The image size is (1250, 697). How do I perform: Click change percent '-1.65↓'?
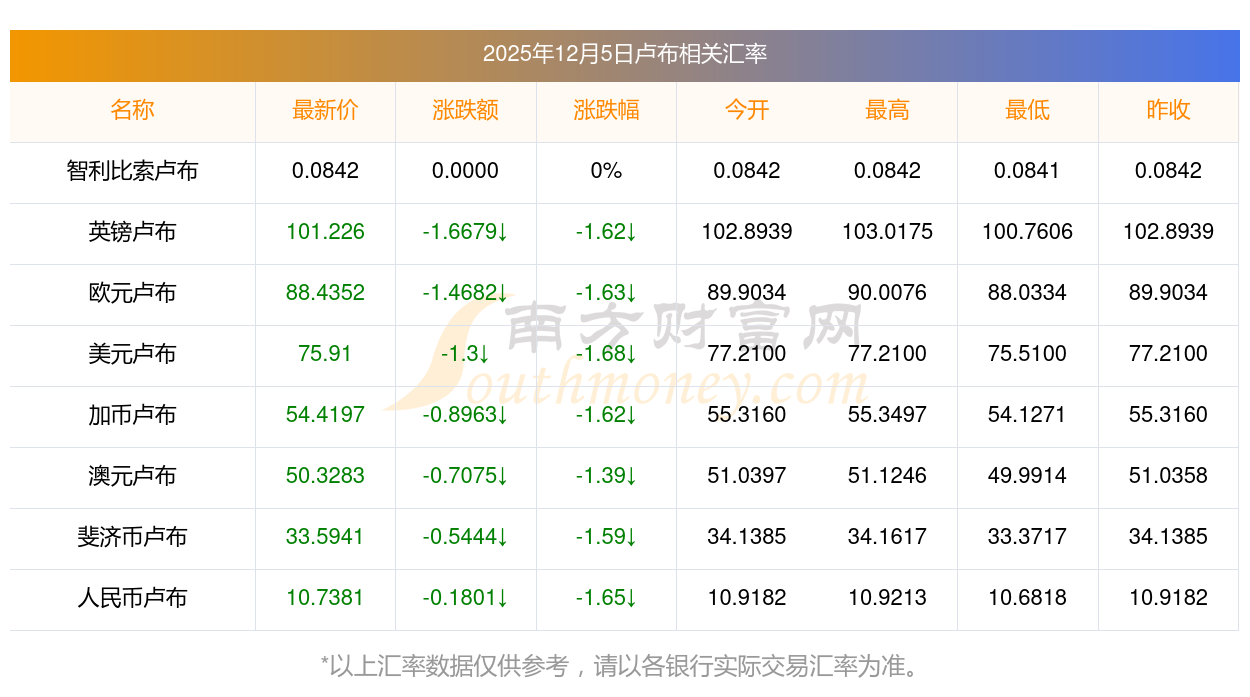tap(606, 598)
